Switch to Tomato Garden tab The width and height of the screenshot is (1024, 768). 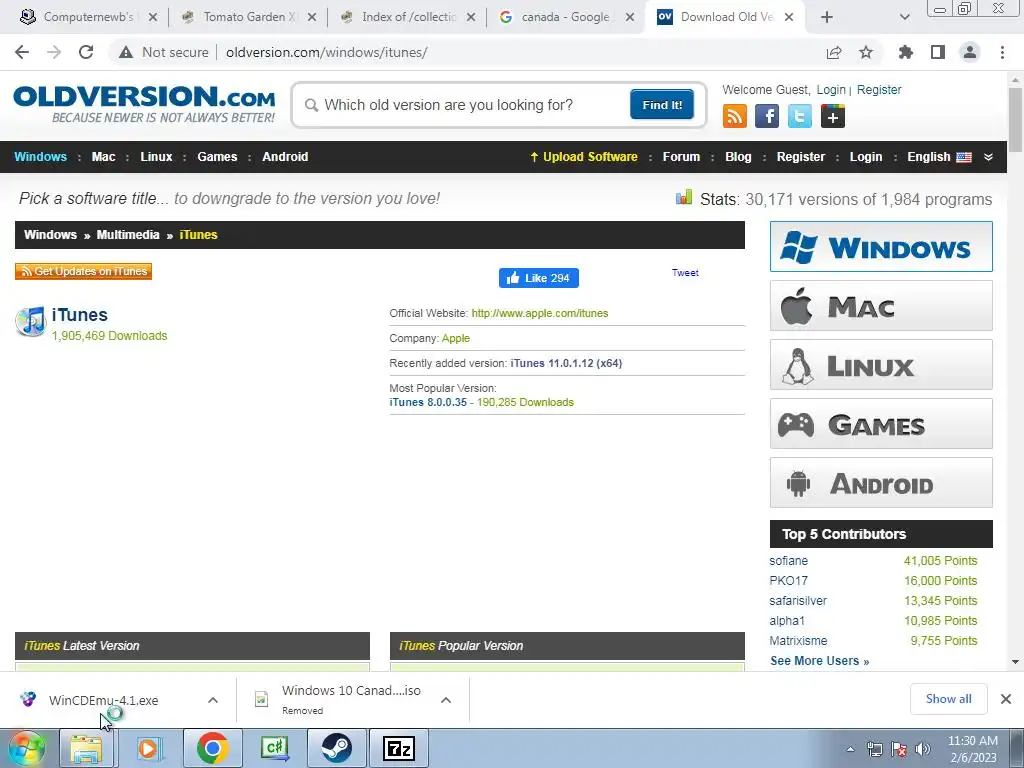tap(249, 17)
